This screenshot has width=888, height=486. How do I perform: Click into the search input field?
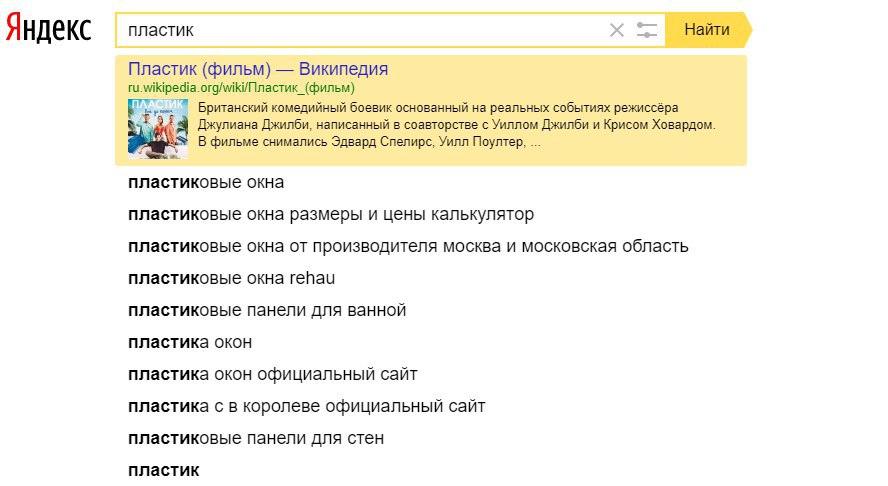(400, 30)
